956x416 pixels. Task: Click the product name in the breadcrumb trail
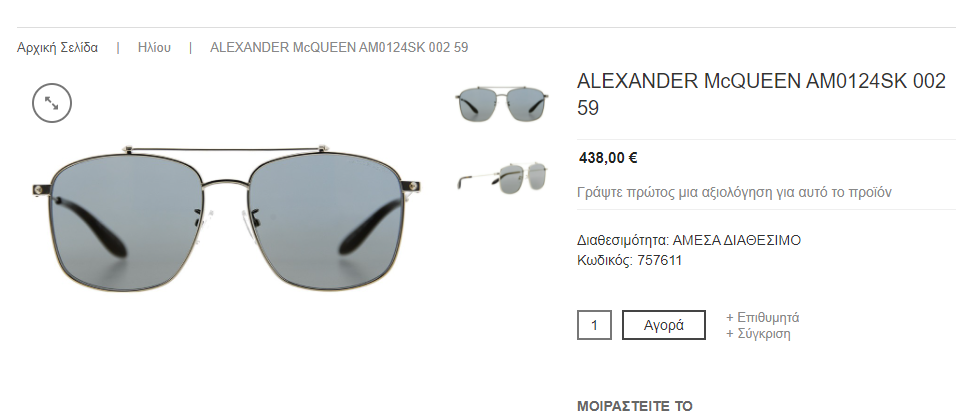pyautogui.click(x=339, y=48)
